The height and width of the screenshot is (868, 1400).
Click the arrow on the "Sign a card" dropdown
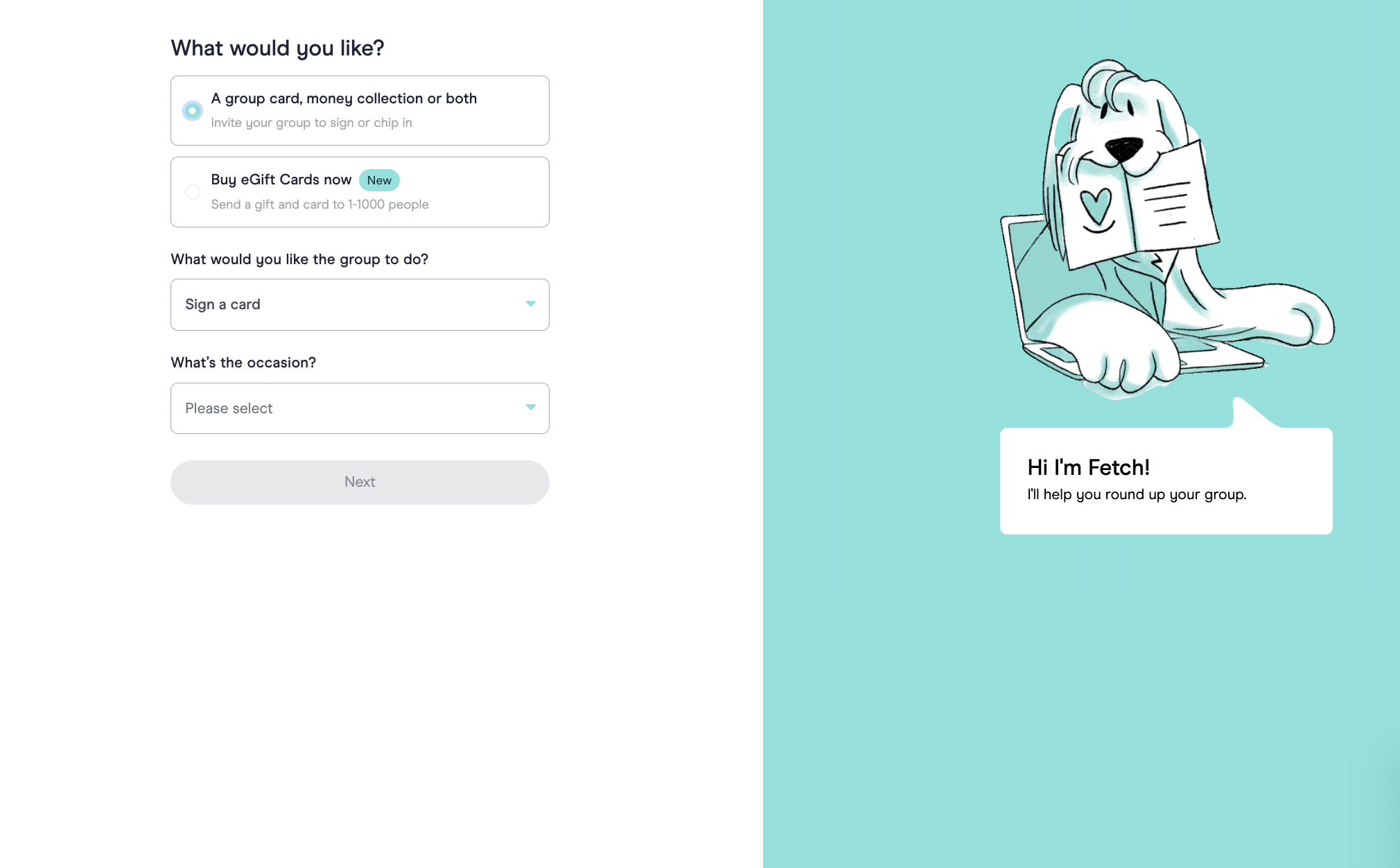(530, 304)
